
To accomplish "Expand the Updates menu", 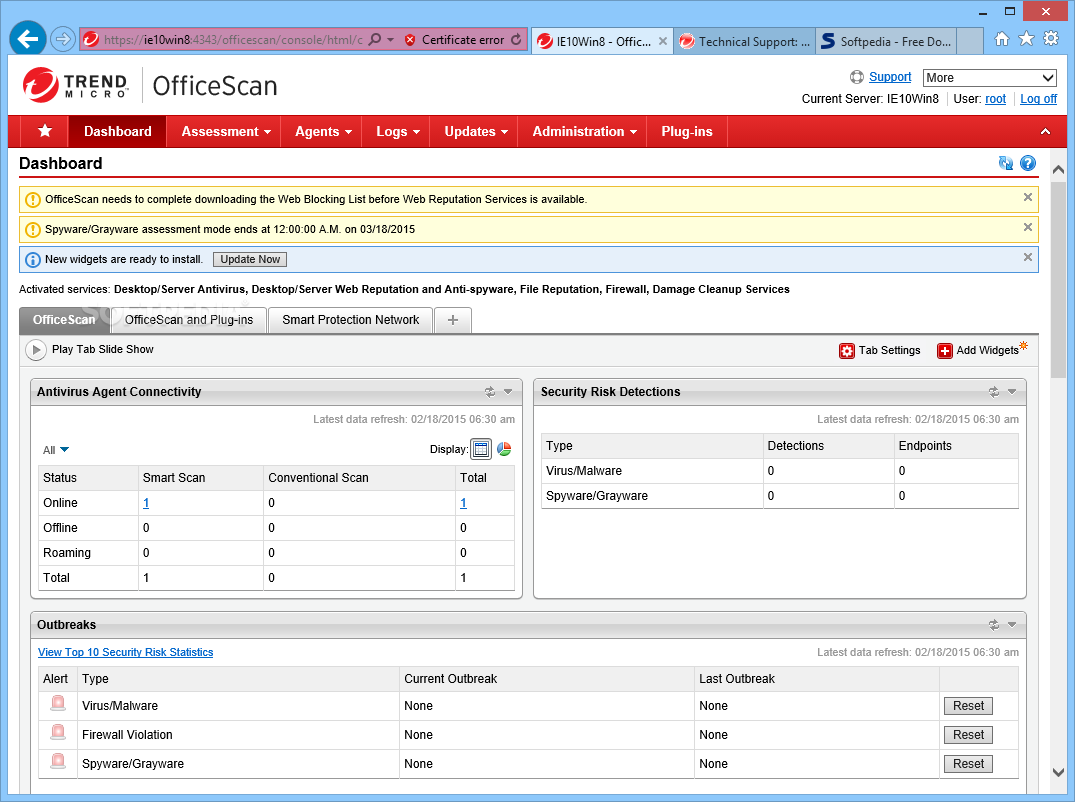I will (475, 132).
